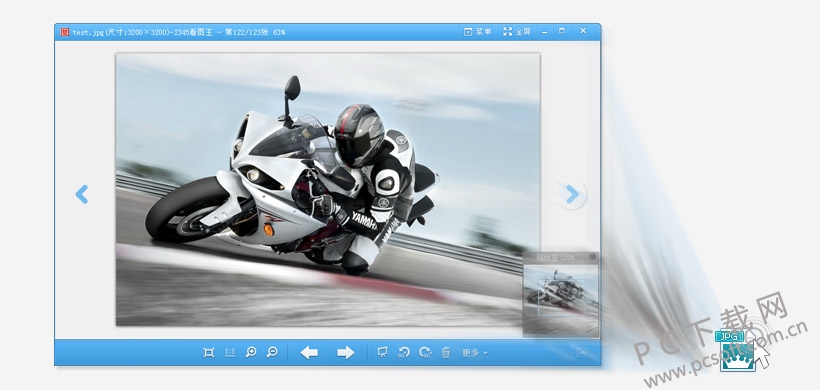Close the navigator thumbnail overlay panel
This screenshot has height=390, width=820.
coord(593,257)
